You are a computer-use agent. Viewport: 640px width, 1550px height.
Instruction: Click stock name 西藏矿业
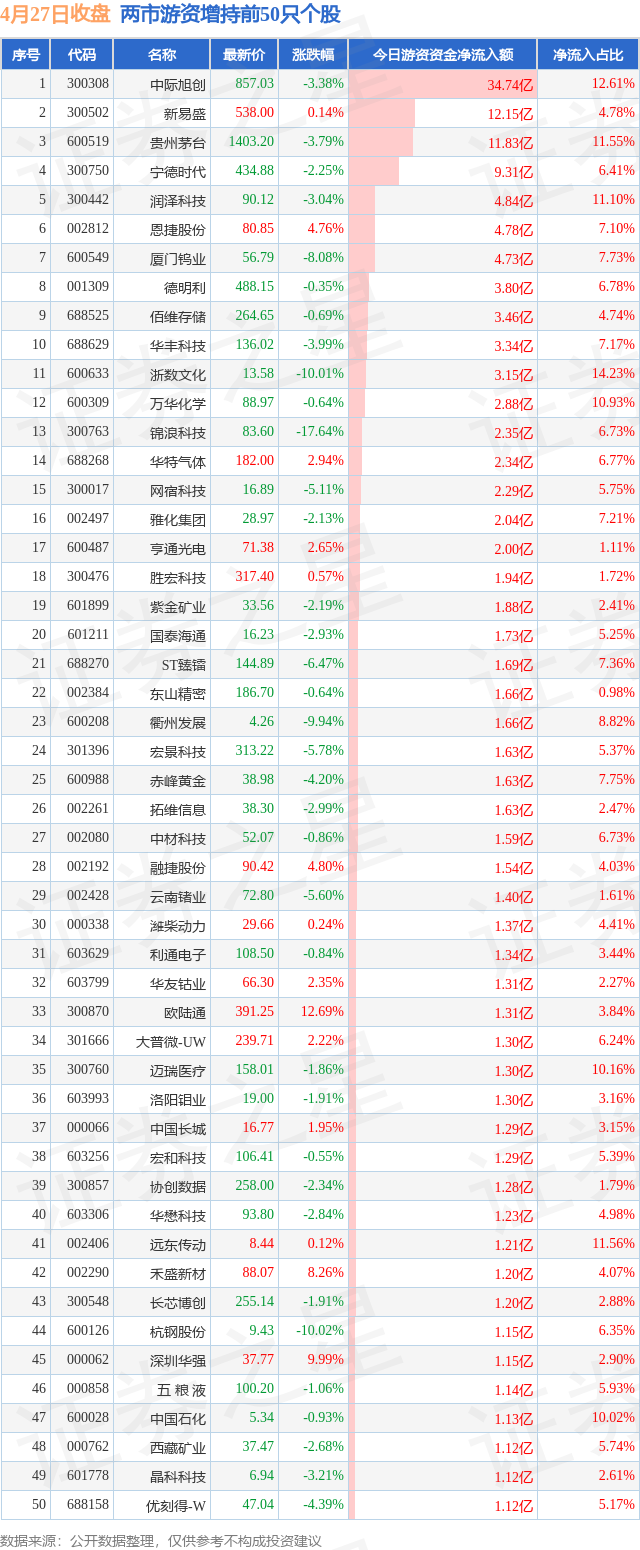coord(178,1447)
